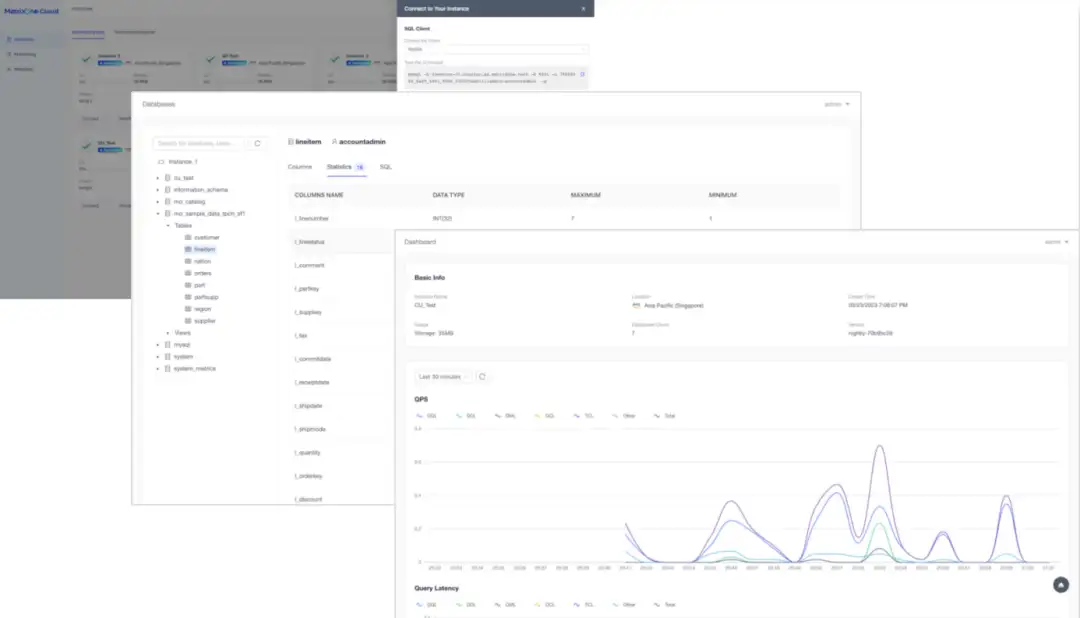Screen dimensions: 1080x618
Task: Click the MatrixOne Cloud logo
Action: point(32,11)
